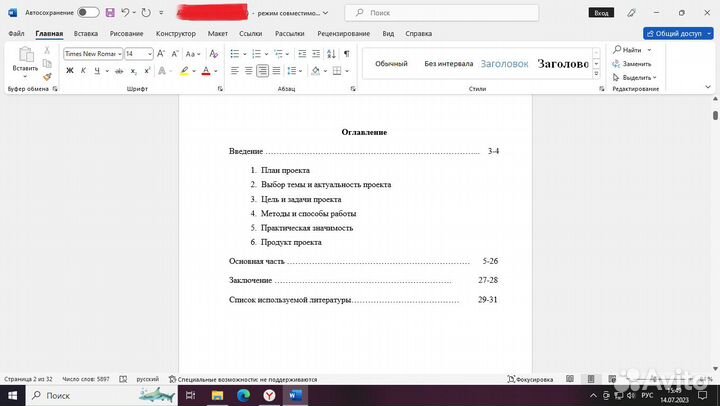Open the Файл menu
Viewport: 720px width, 406px height.
[x=16, y=34]
